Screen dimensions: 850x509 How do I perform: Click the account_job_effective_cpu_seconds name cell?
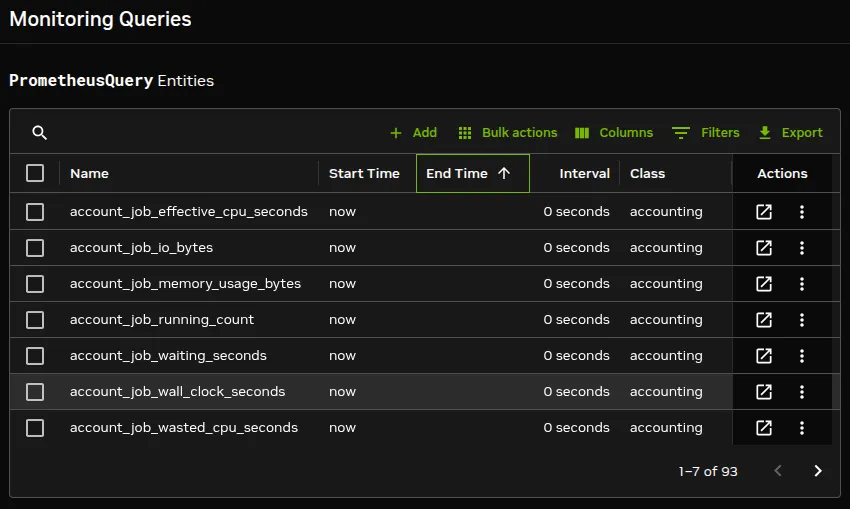(189, 211)
